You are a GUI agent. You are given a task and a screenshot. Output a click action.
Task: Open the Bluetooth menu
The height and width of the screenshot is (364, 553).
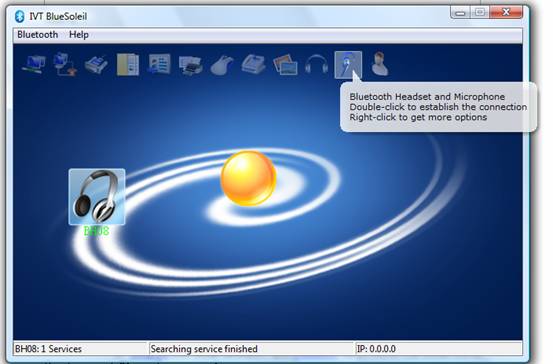pyautogui.click(x=37, y=35)
